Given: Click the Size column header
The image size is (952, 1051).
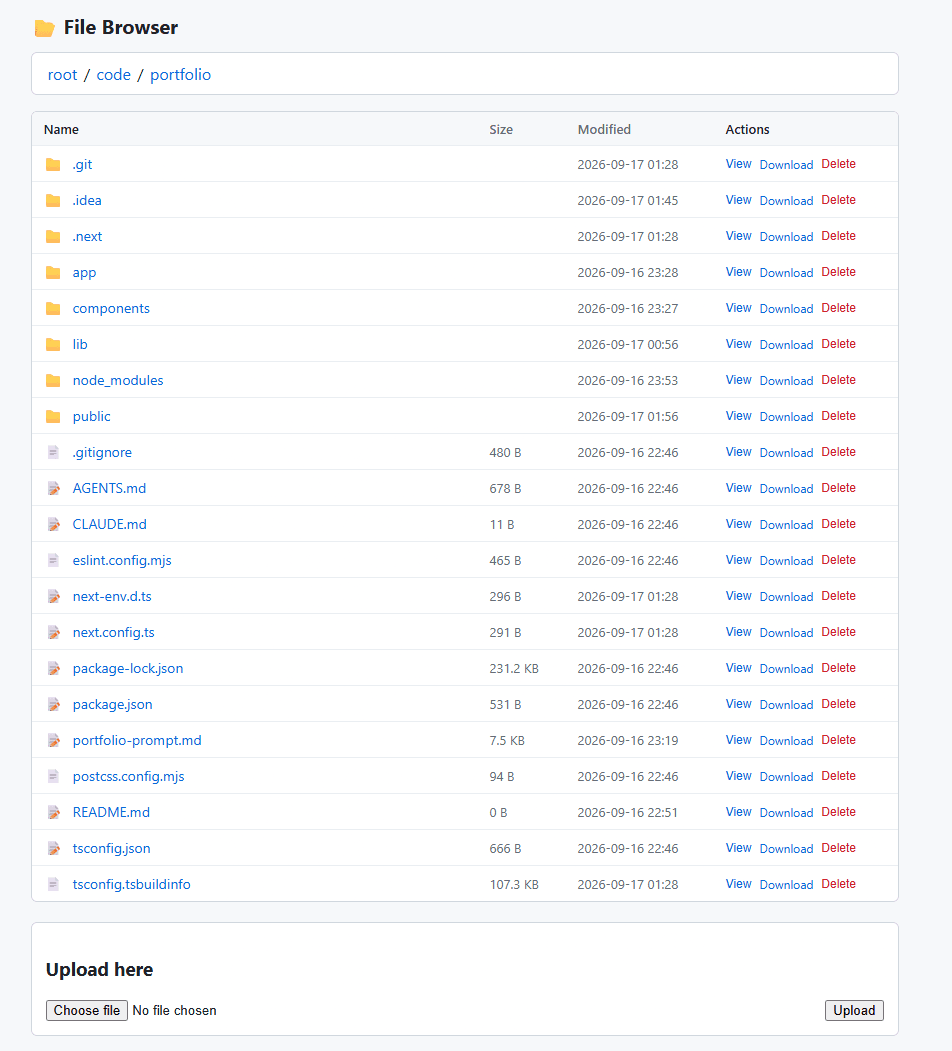Looking at the screenshot, I should (x=501, y=129).
